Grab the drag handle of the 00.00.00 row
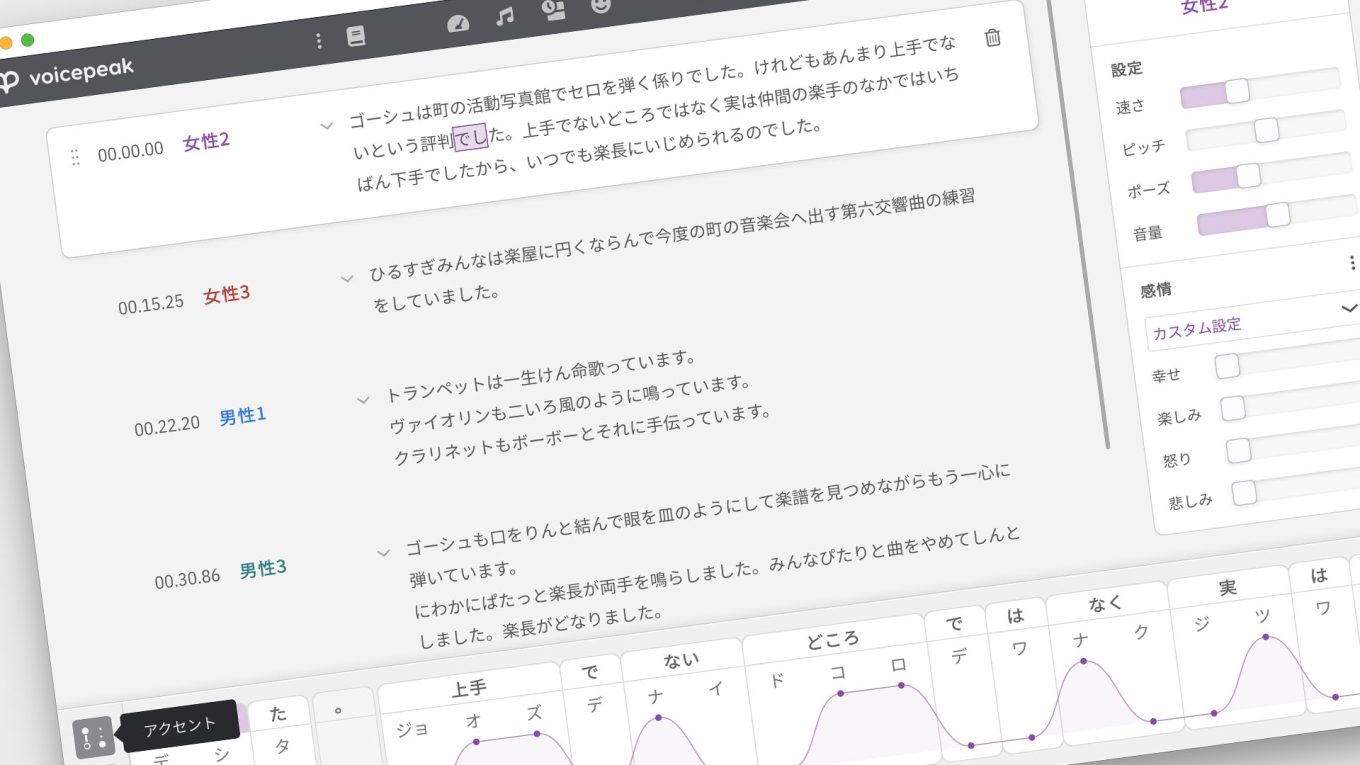The image size is (1360, 765). (x=75, y=157)
